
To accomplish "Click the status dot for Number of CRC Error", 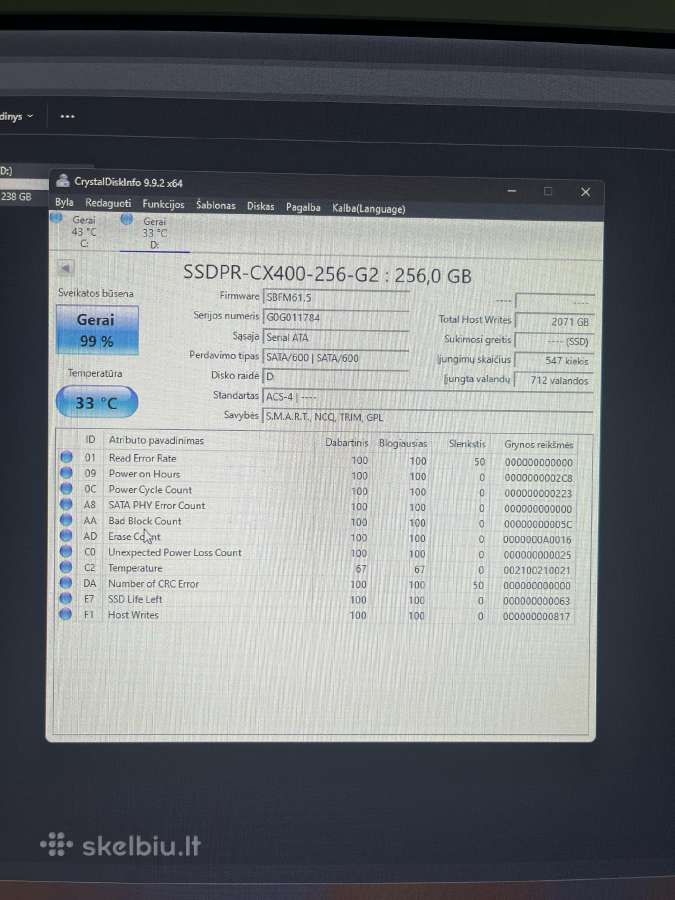I will coord(67,583).
